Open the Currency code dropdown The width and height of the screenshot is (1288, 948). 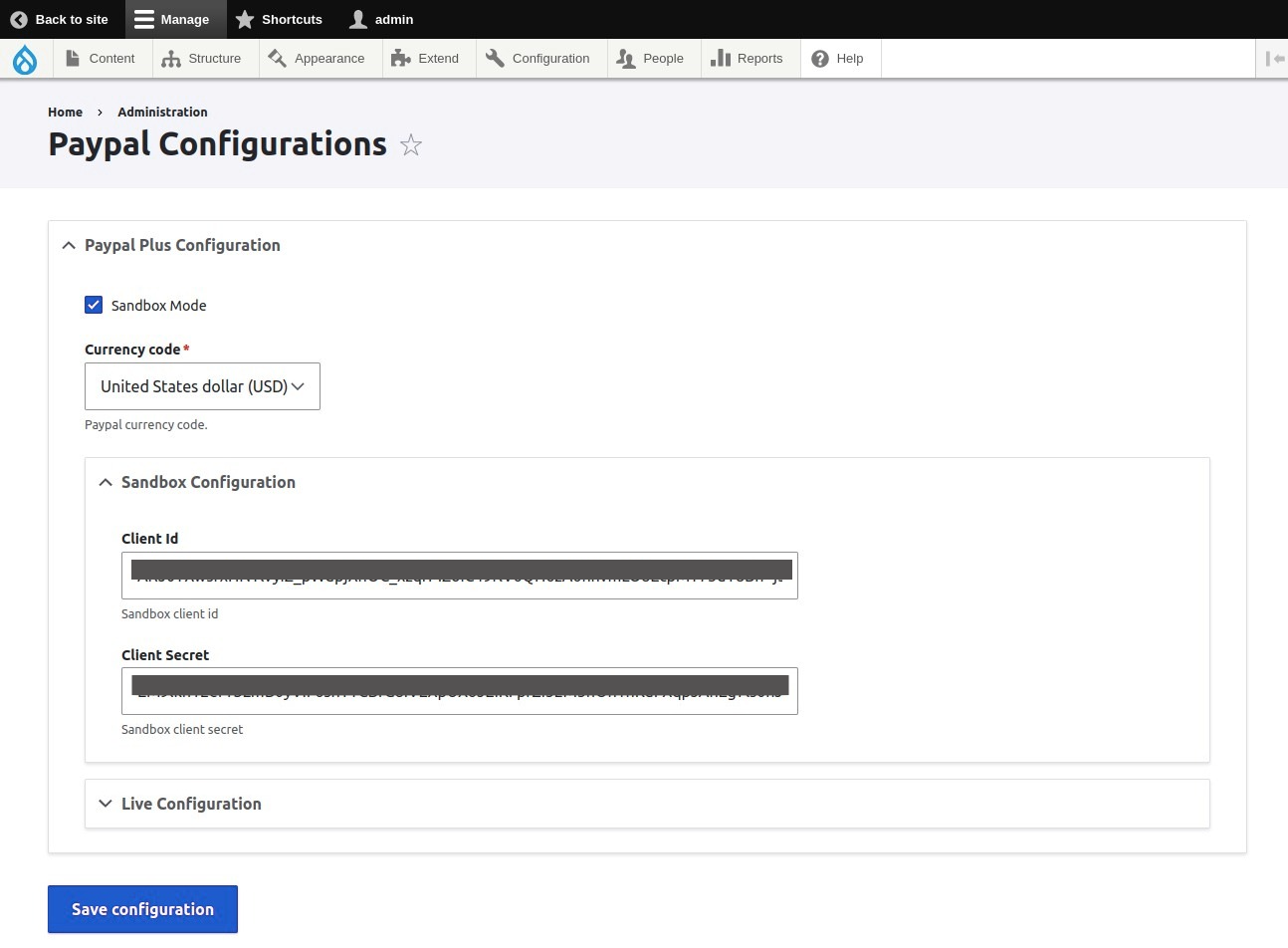coord(202,386)
